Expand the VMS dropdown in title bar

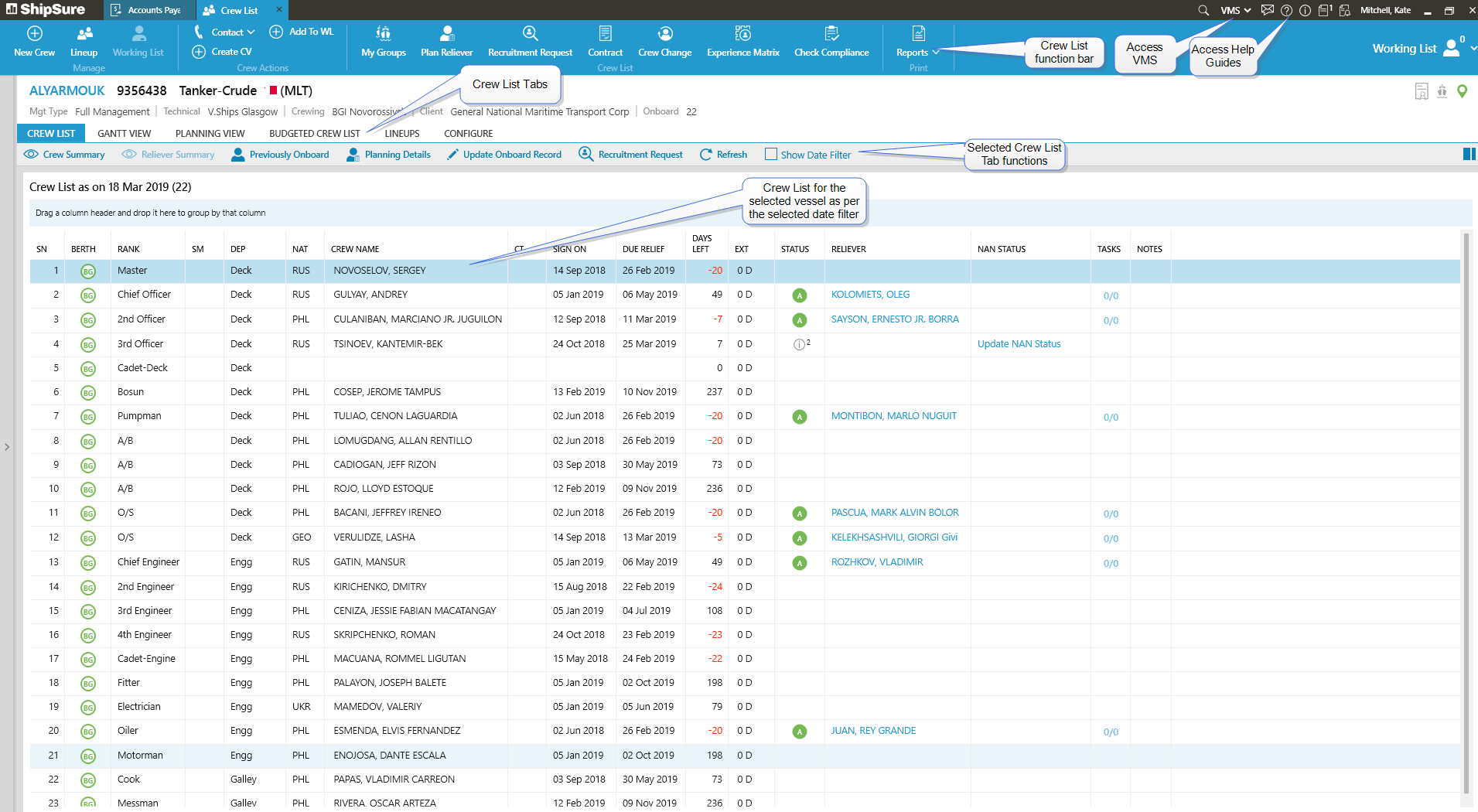(1235, 10)
